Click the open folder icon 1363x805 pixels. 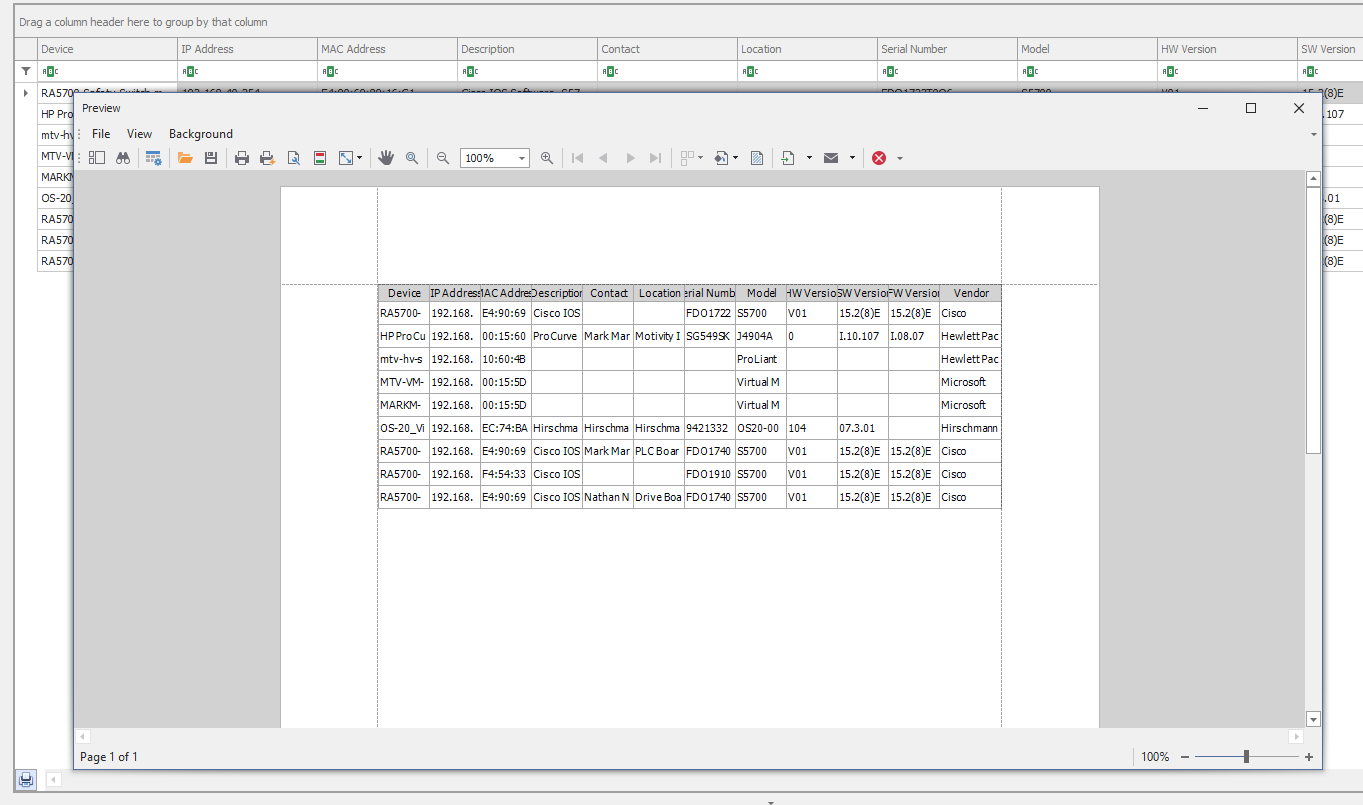point(184,158)
